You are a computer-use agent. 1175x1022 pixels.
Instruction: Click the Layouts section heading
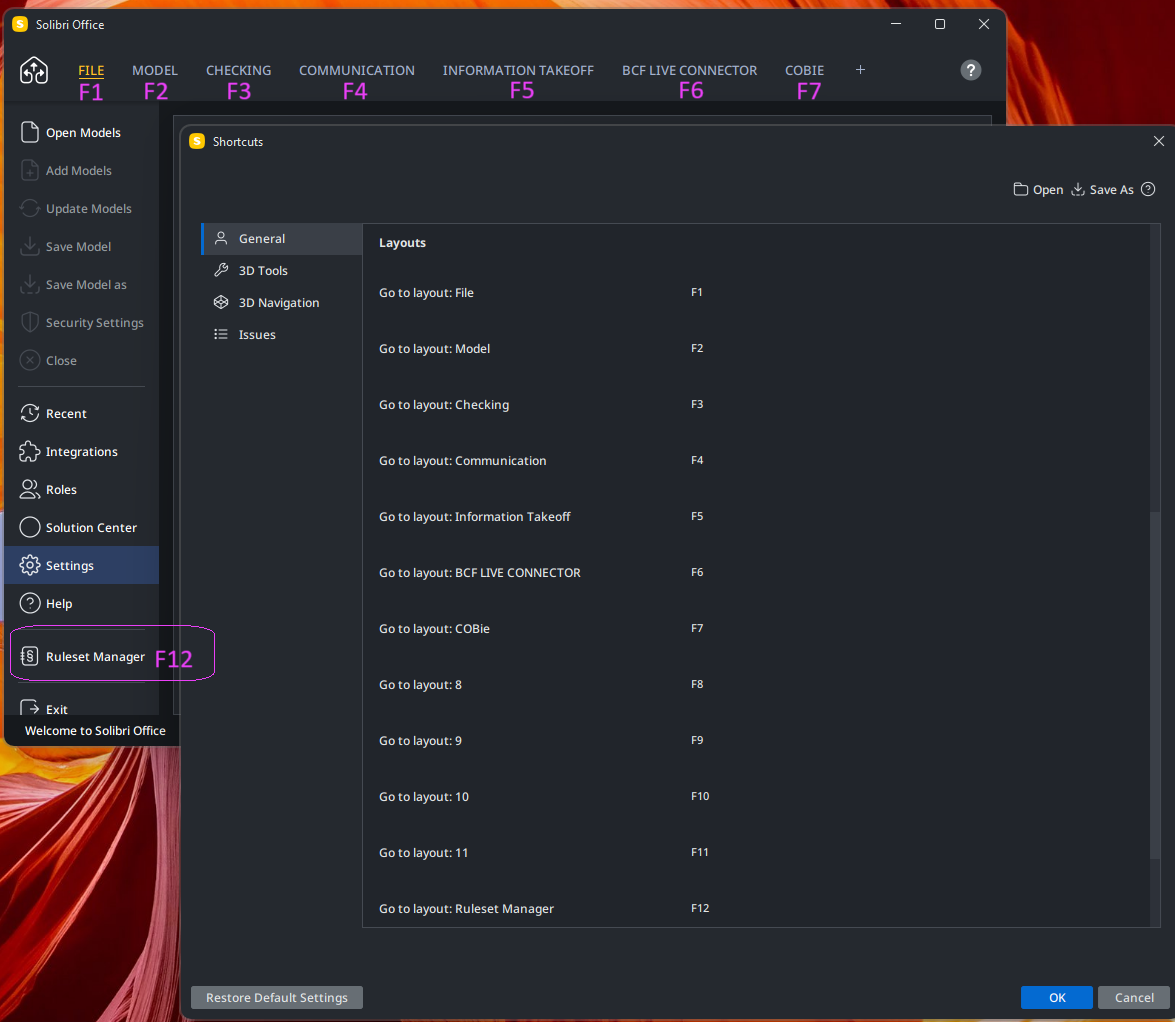[x=402, y=243]
